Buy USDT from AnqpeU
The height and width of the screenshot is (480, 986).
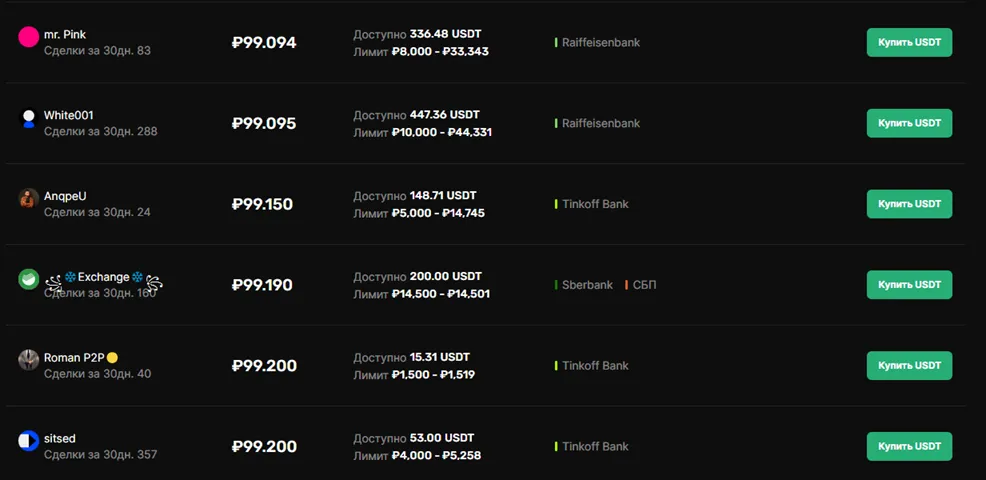pos(909,204)
